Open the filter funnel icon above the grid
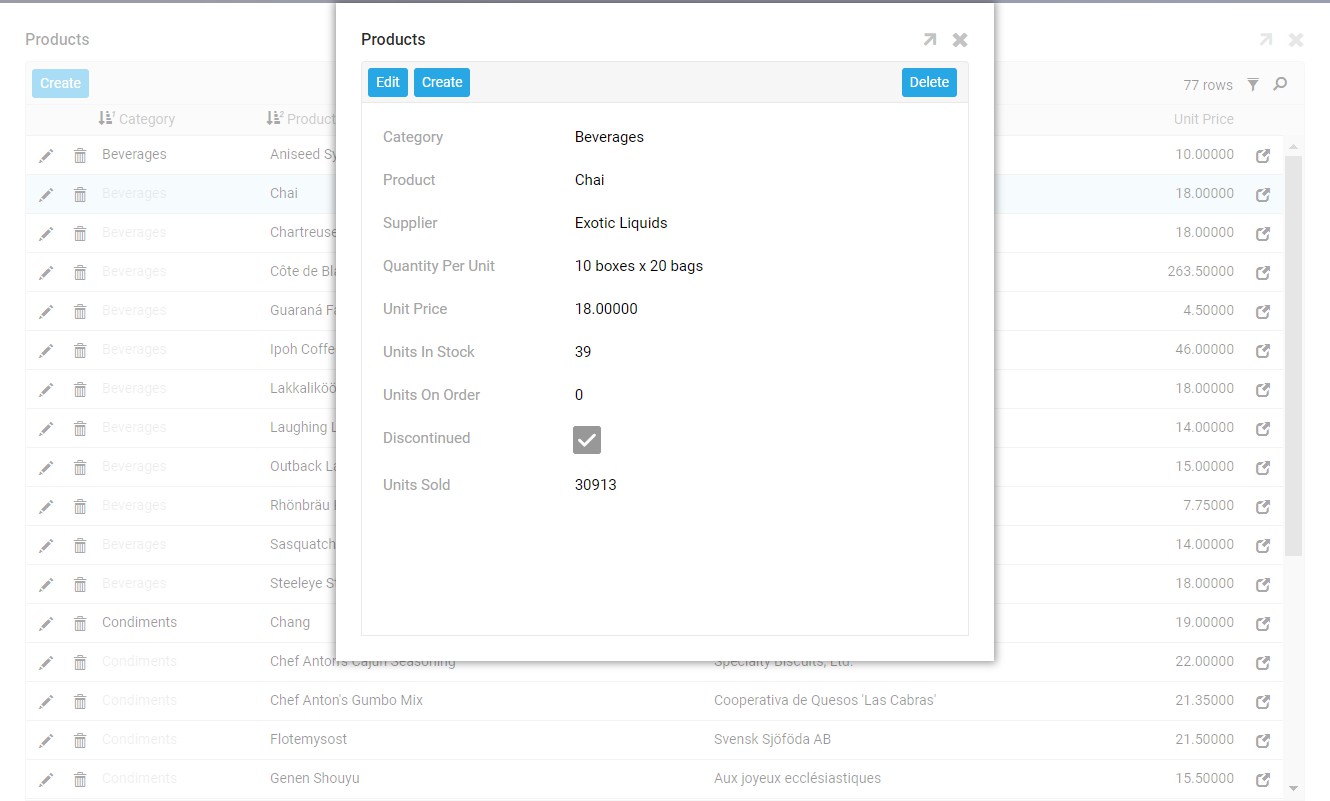 click(x=1253, y=85)
